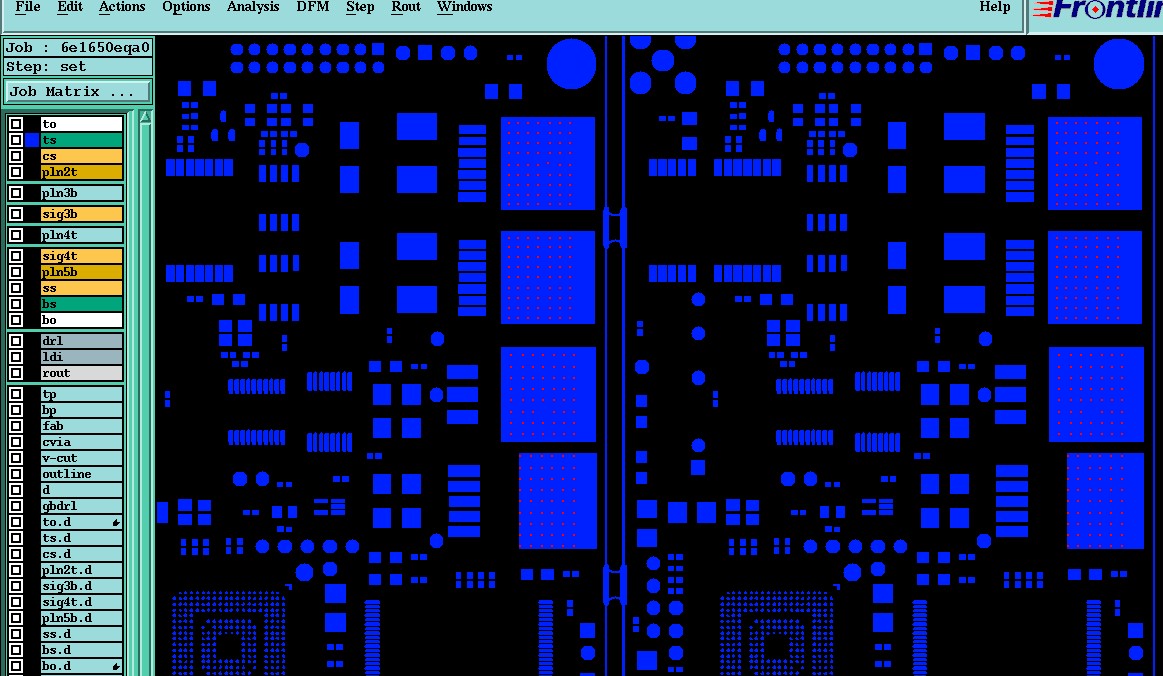The image size is (1163, 676).
Task: Select the cvia layer name
Action: pyautogui.click(x=82, y=442)
